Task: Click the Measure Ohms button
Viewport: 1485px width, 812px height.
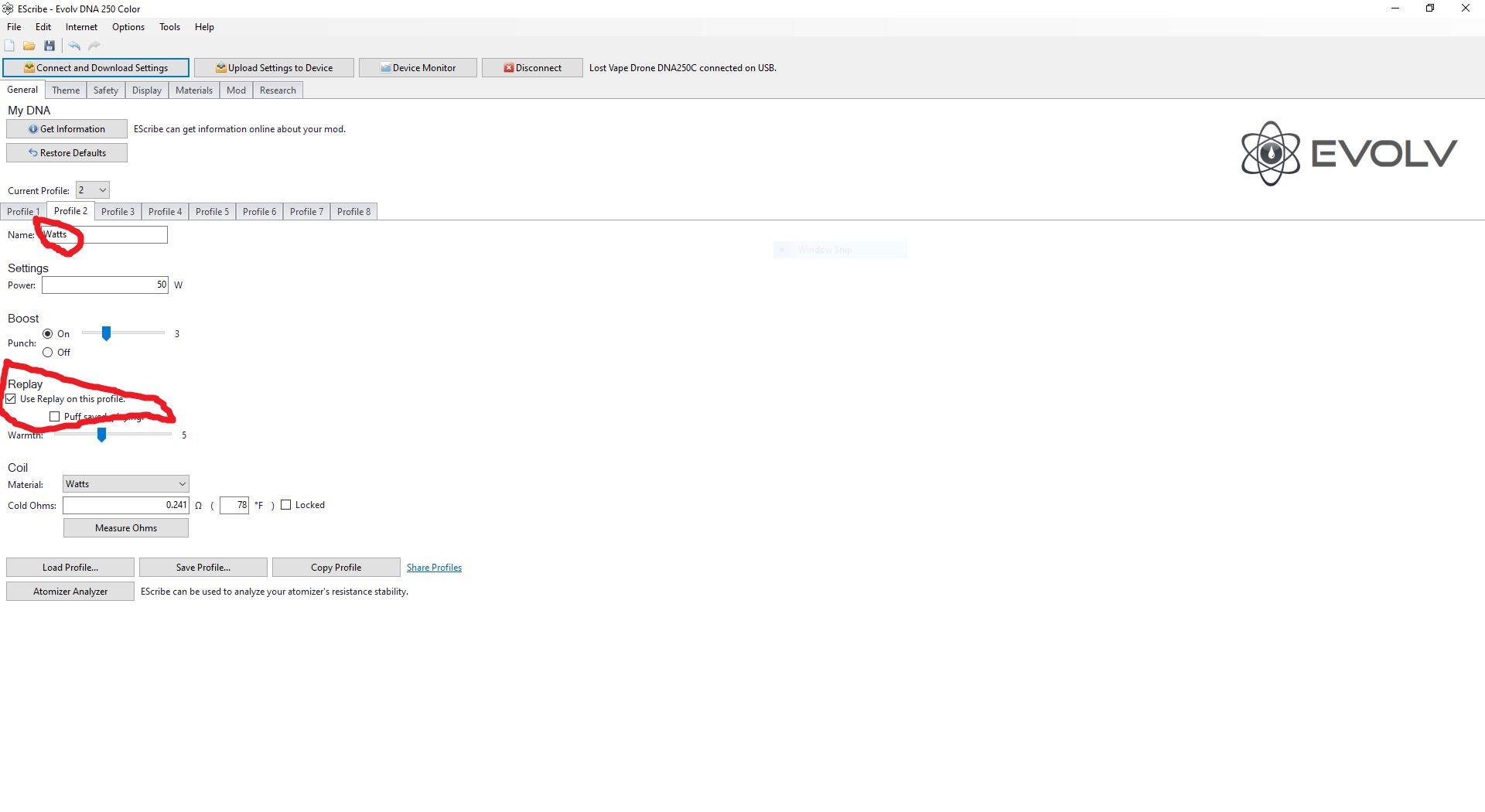Action: coord(126,528)
